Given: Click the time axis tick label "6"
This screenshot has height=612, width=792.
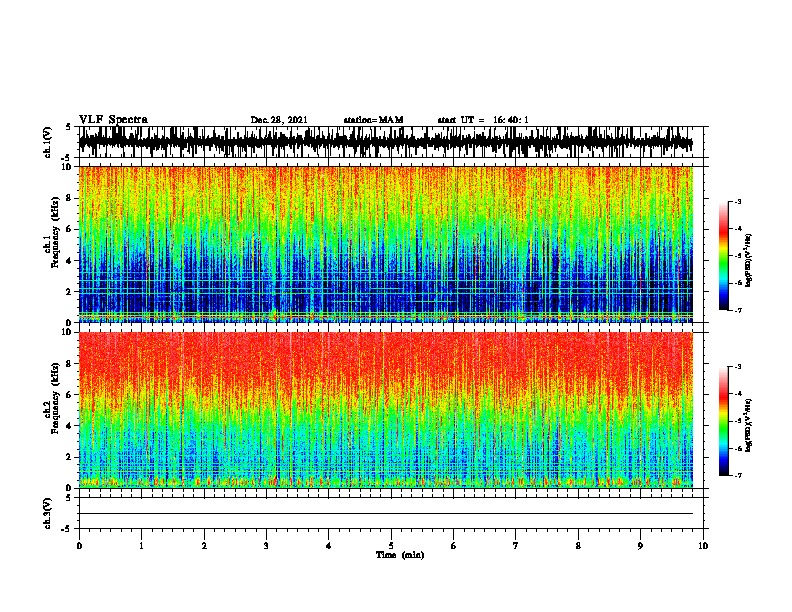Looking at the screenshot, I should pyautogui.click(x=454, y=546).
